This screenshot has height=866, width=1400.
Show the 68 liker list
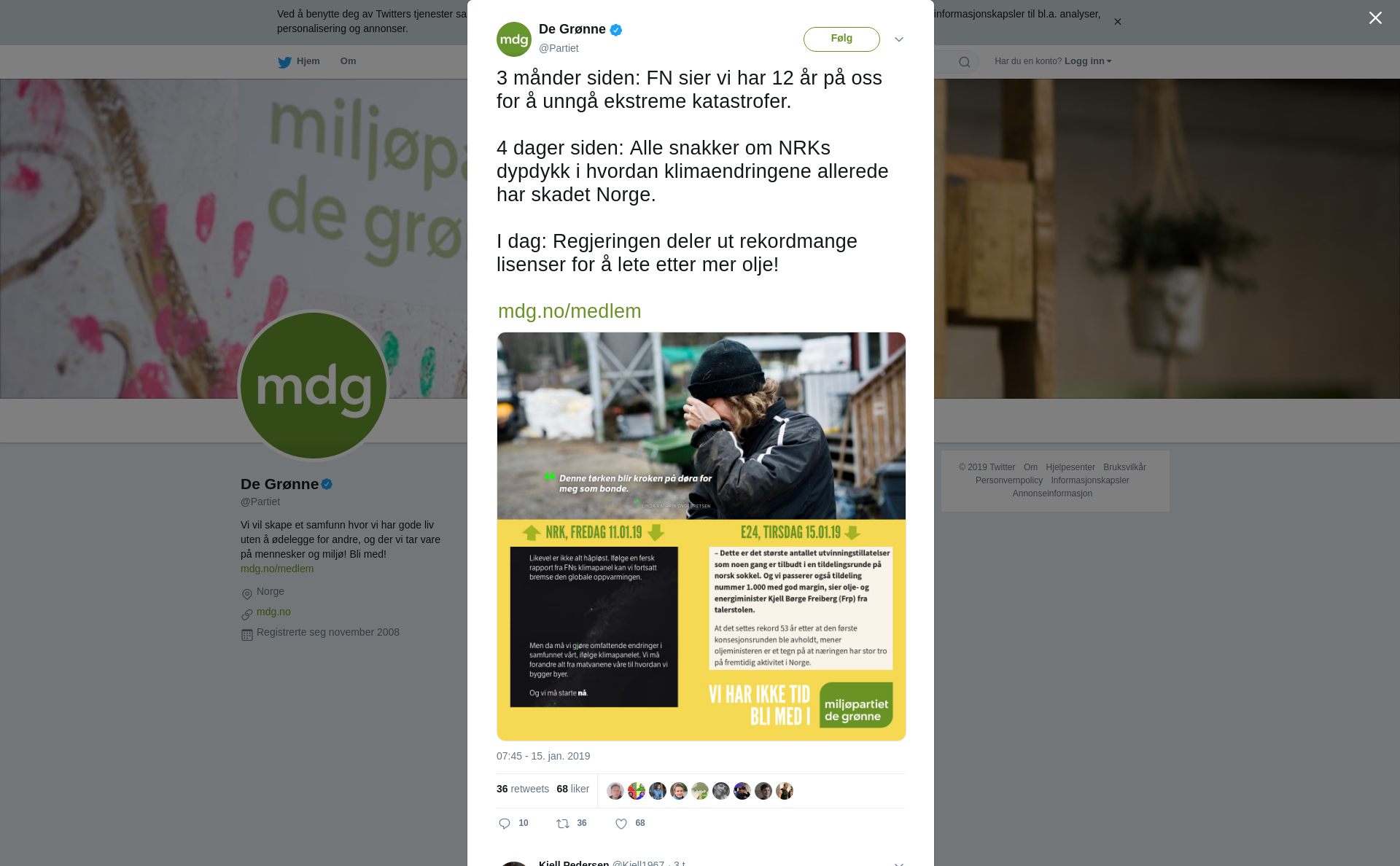(x=573, y=789)
